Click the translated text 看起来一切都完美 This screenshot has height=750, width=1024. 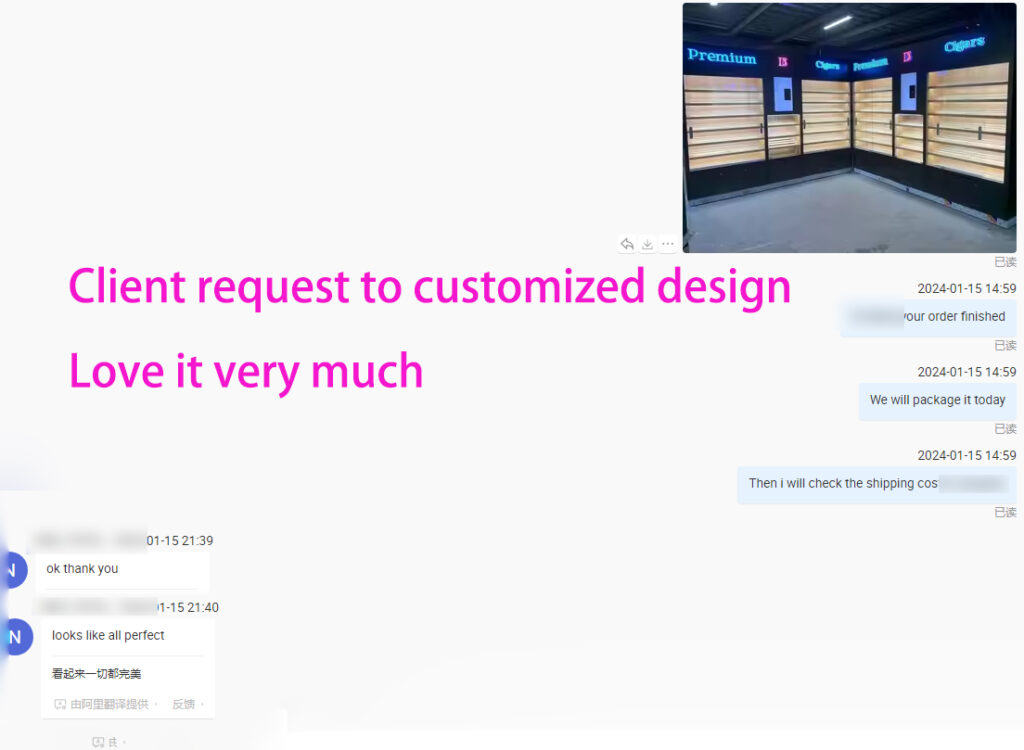[x=97, y=674]
